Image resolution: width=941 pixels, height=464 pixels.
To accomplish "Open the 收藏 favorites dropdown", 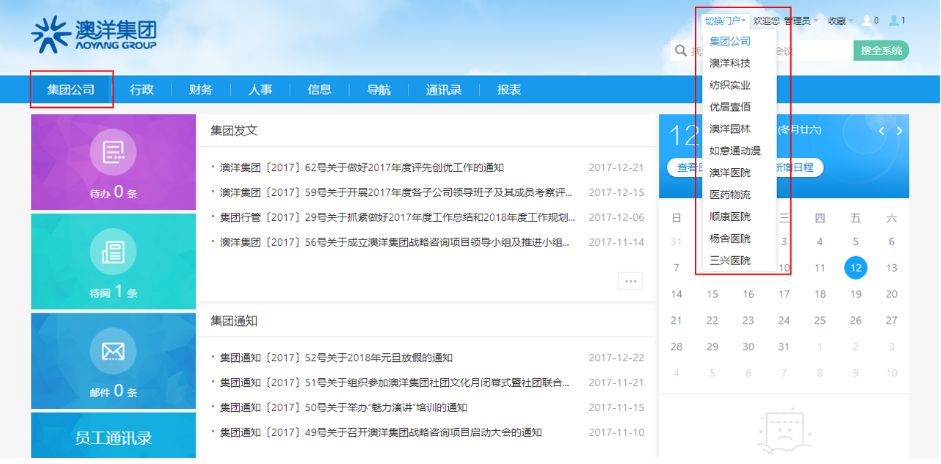I will pyautogui.click(x=841, y=21).
